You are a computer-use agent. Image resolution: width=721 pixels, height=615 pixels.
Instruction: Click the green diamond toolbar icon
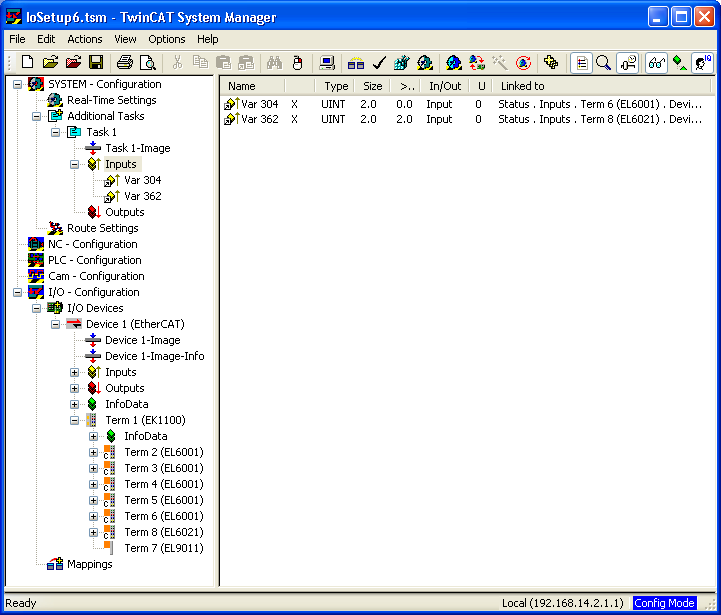tap(679, 63)
